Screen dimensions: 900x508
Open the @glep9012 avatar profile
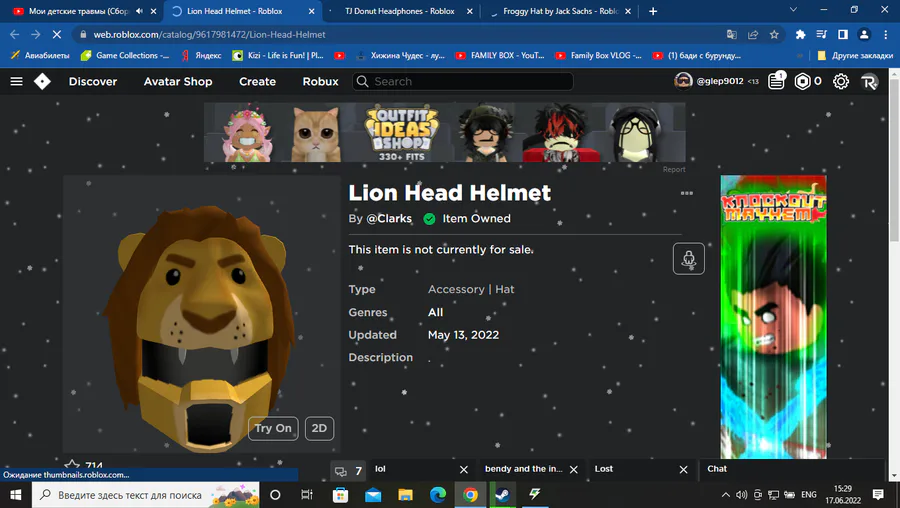pos(683,82)
